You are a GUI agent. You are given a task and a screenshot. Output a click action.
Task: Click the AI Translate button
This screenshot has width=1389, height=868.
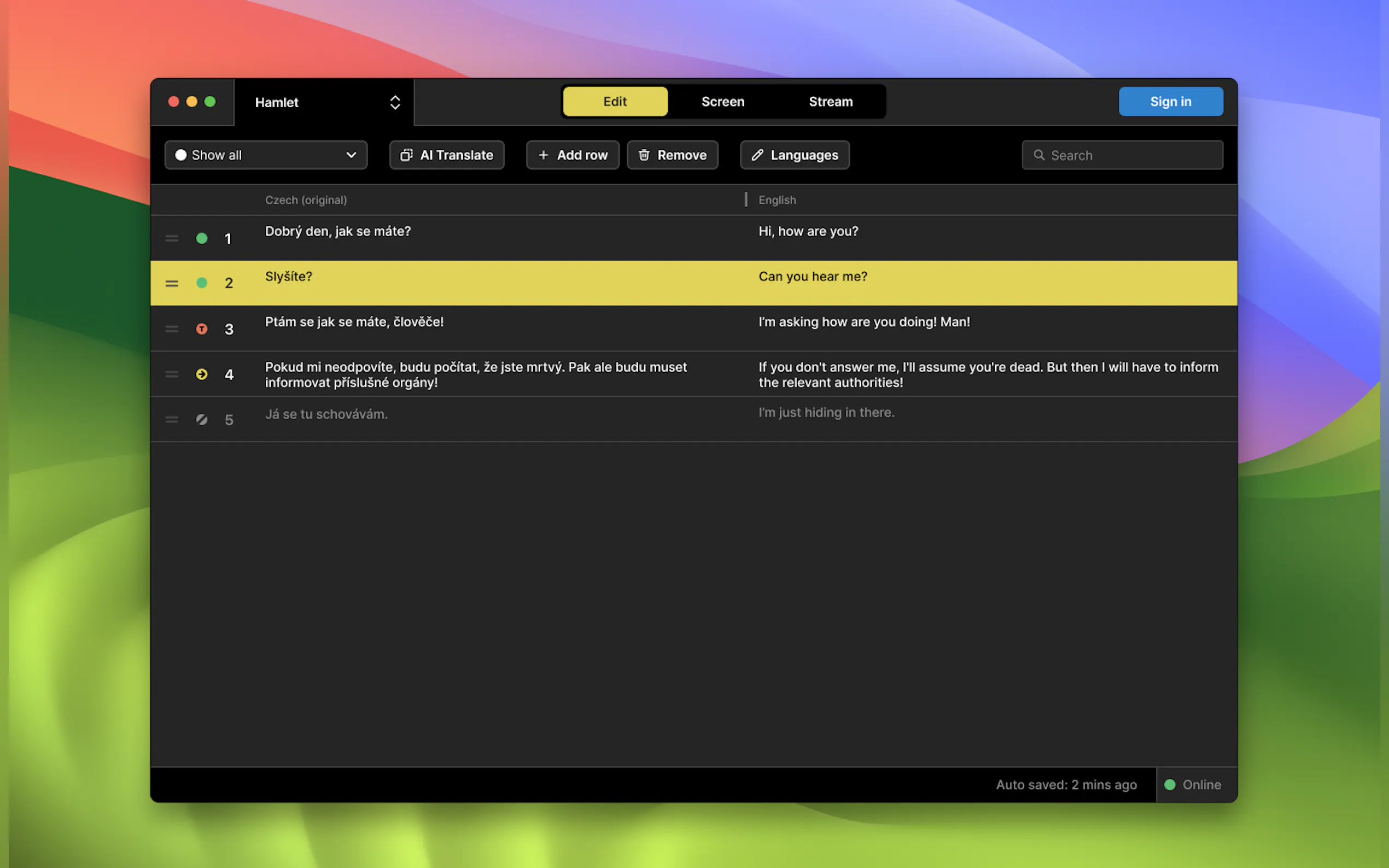(x=447, y=155)
